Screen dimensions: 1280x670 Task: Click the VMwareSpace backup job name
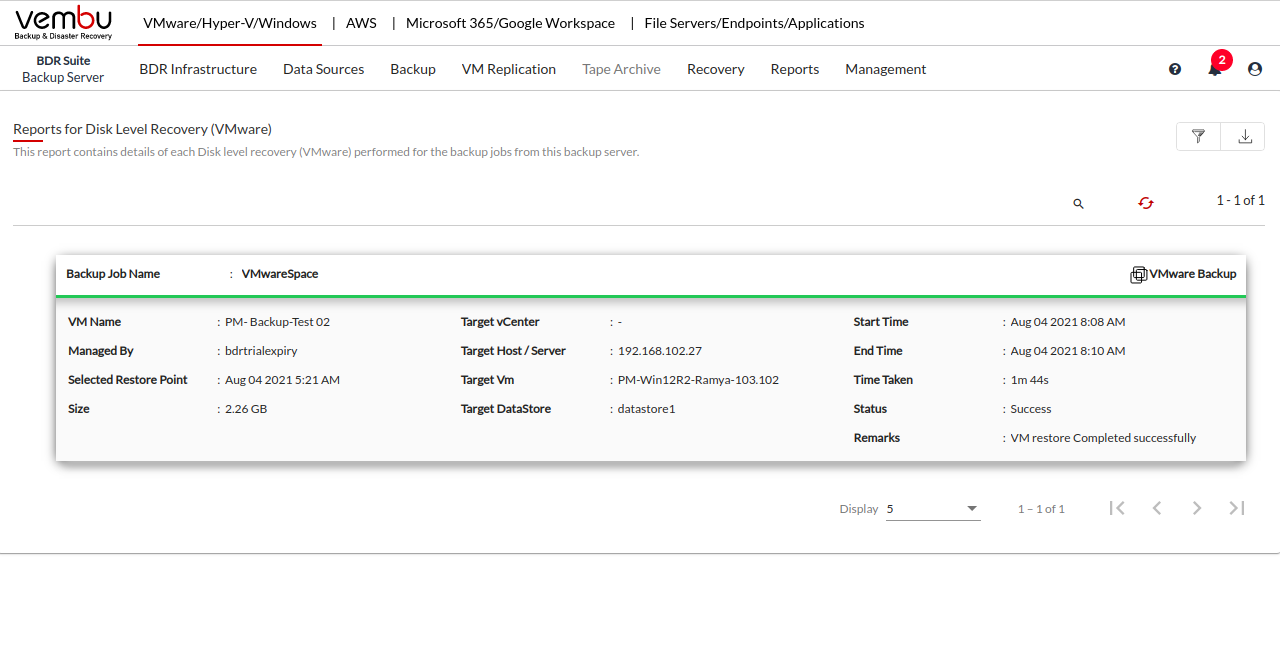(x=280, y=274)
